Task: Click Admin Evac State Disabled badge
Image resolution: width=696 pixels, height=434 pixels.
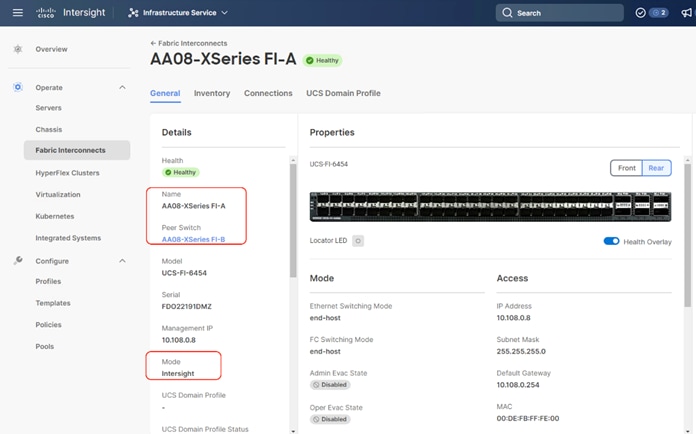Action: coord(330,385)
